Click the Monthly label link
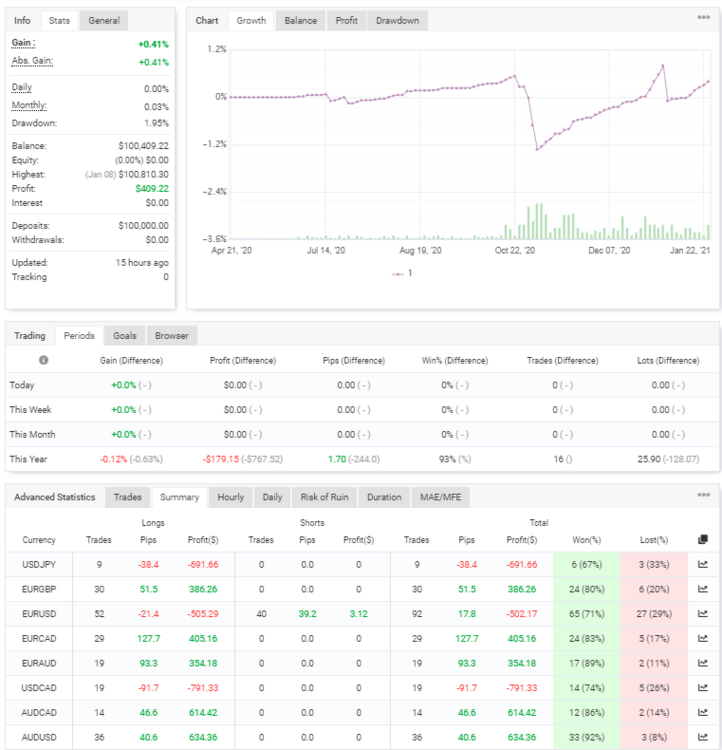Screen dimensions: 722x750 tap(29, 105)
